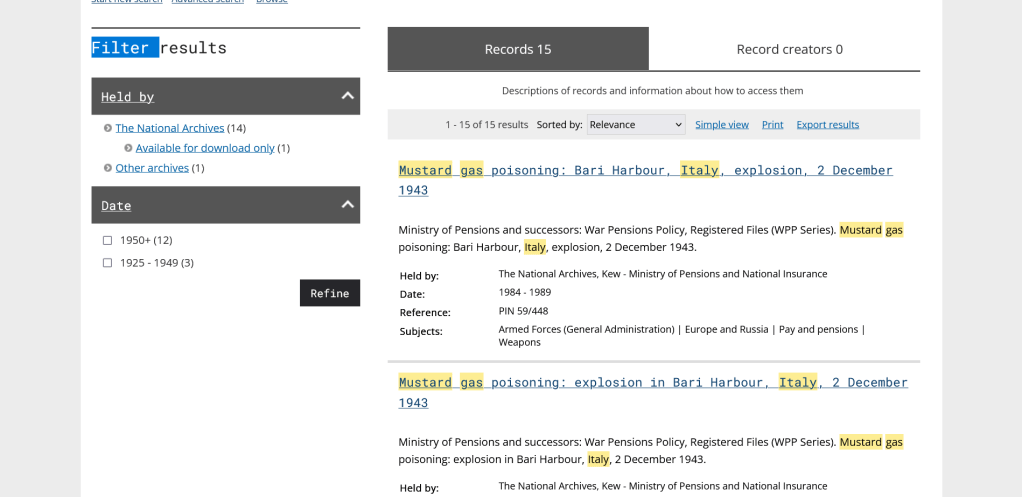Click the Held by heading text
The image size is (1022, 497).
click(128, 97)
